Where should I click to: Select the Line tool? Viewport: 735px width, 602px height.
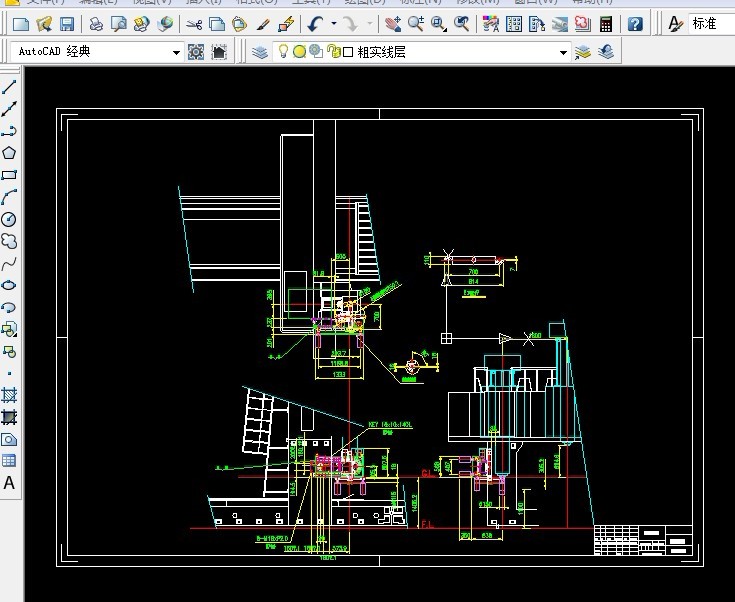tap(9, 88)
